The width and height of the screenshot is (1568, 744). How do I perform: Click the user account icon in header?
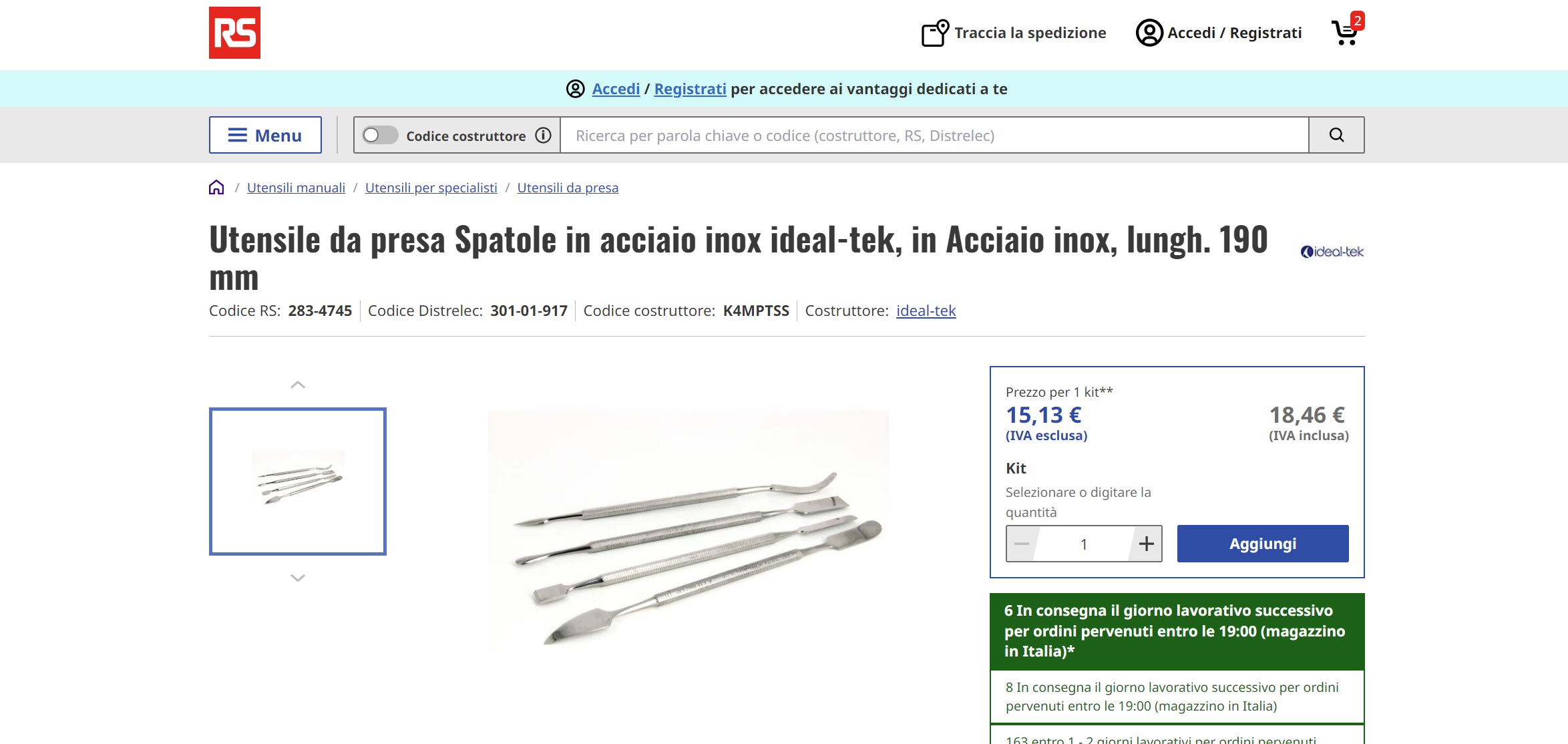point(1149,33)
